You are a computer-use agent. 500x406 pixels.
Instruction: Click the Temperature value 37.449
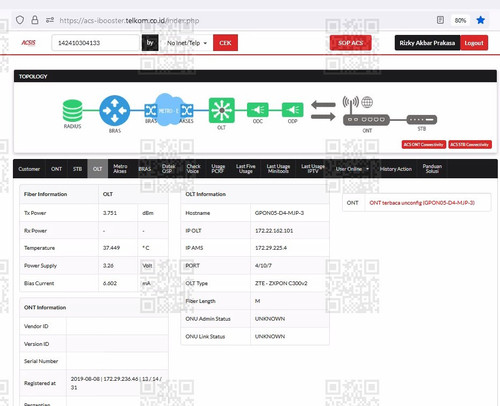click(x=111, y=248)
